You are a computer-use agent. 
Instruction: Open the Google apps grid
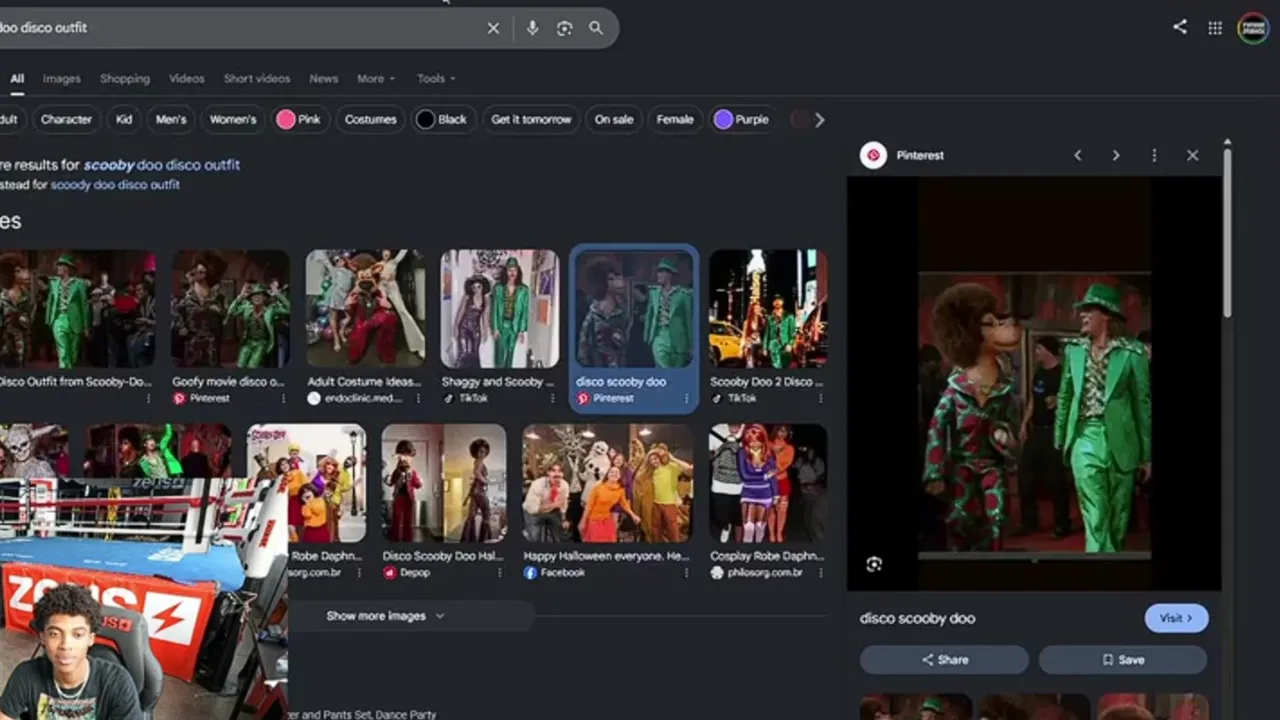(x=1215, y=28)
